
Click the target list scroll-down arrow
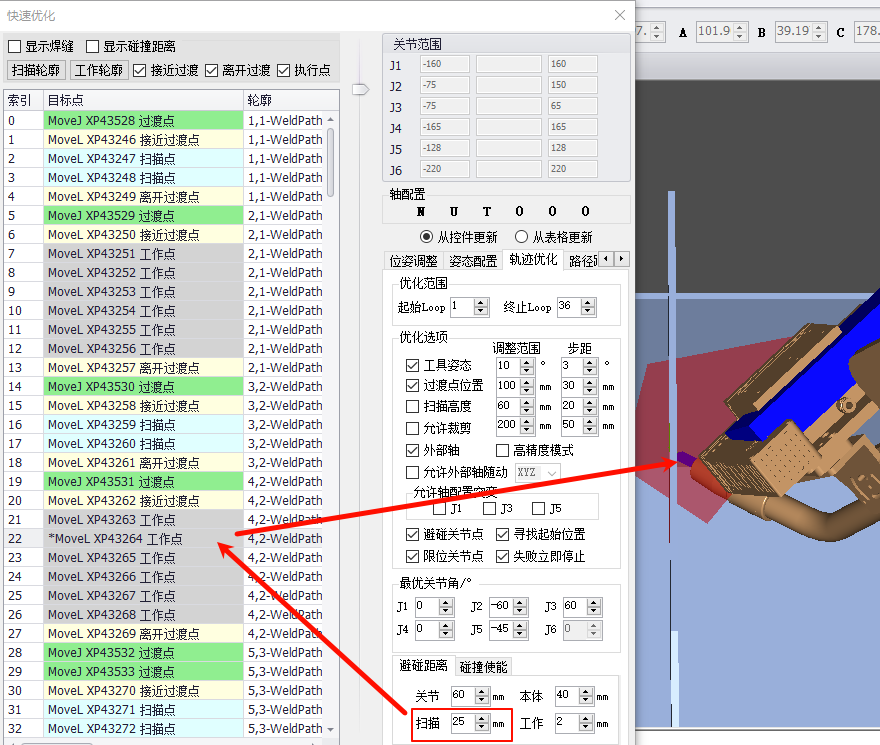pyautogui.click(x=331, y=729)
